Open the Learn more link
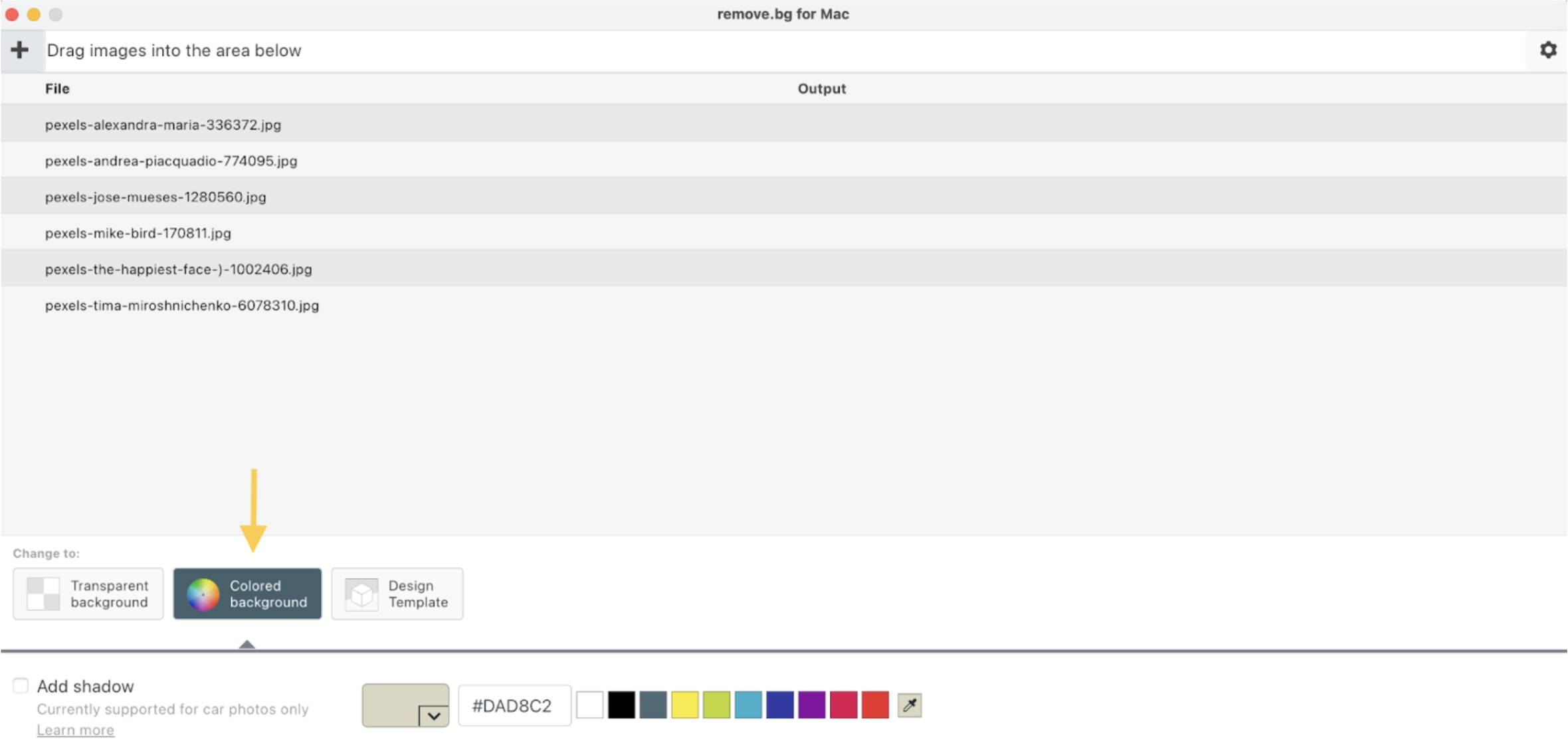 75,730
